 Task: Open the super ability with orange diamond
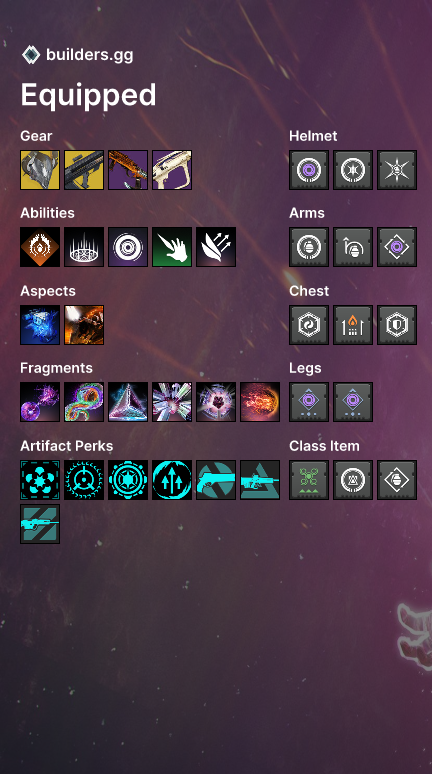[40, 247]
